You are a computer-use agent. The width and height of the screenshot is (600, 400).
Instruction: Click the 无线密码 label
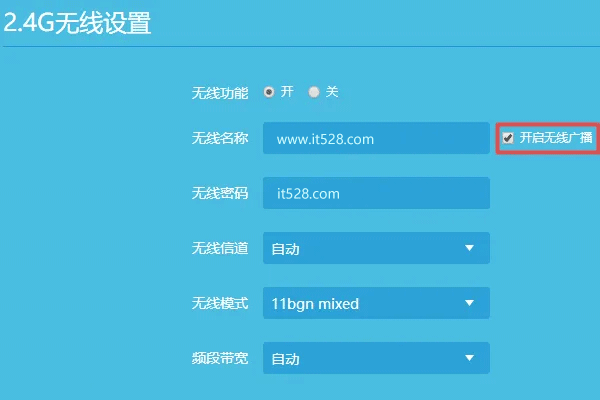coord(220,193)
